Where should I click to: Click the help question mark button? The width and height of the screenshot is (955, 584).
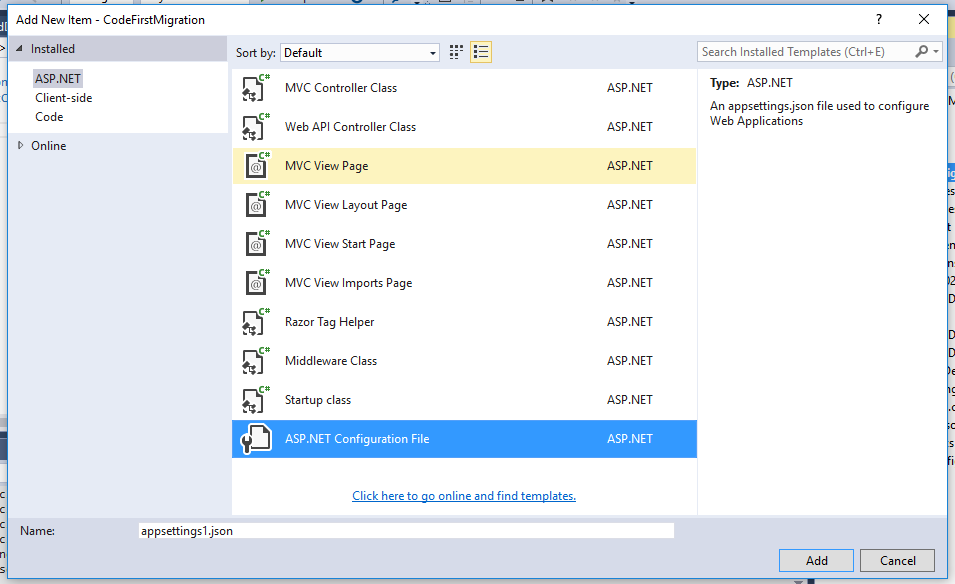pyautogui.click(x=879, y=19)
